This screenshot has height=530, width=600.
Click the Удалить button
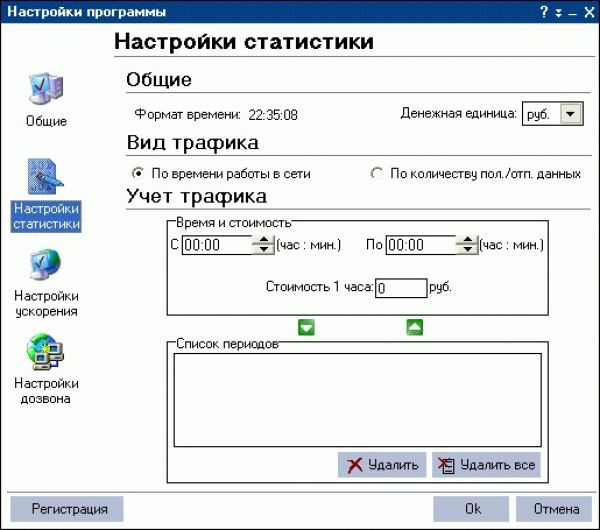(x=382, y=465)
